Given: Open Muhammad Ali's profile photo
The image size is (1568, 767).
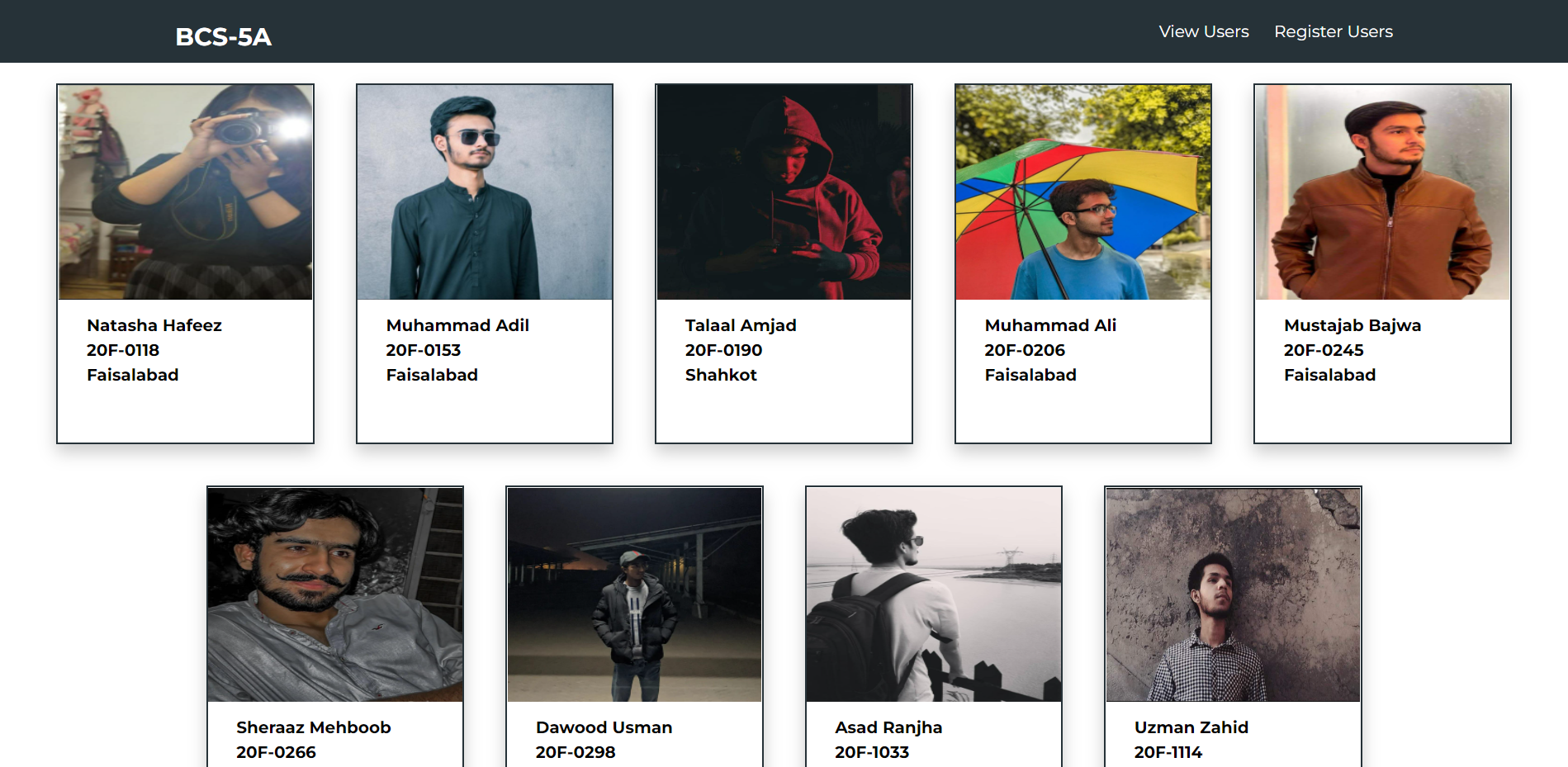Looking at the screenshot, I should pyautogui.click(x=1083, y=192).
